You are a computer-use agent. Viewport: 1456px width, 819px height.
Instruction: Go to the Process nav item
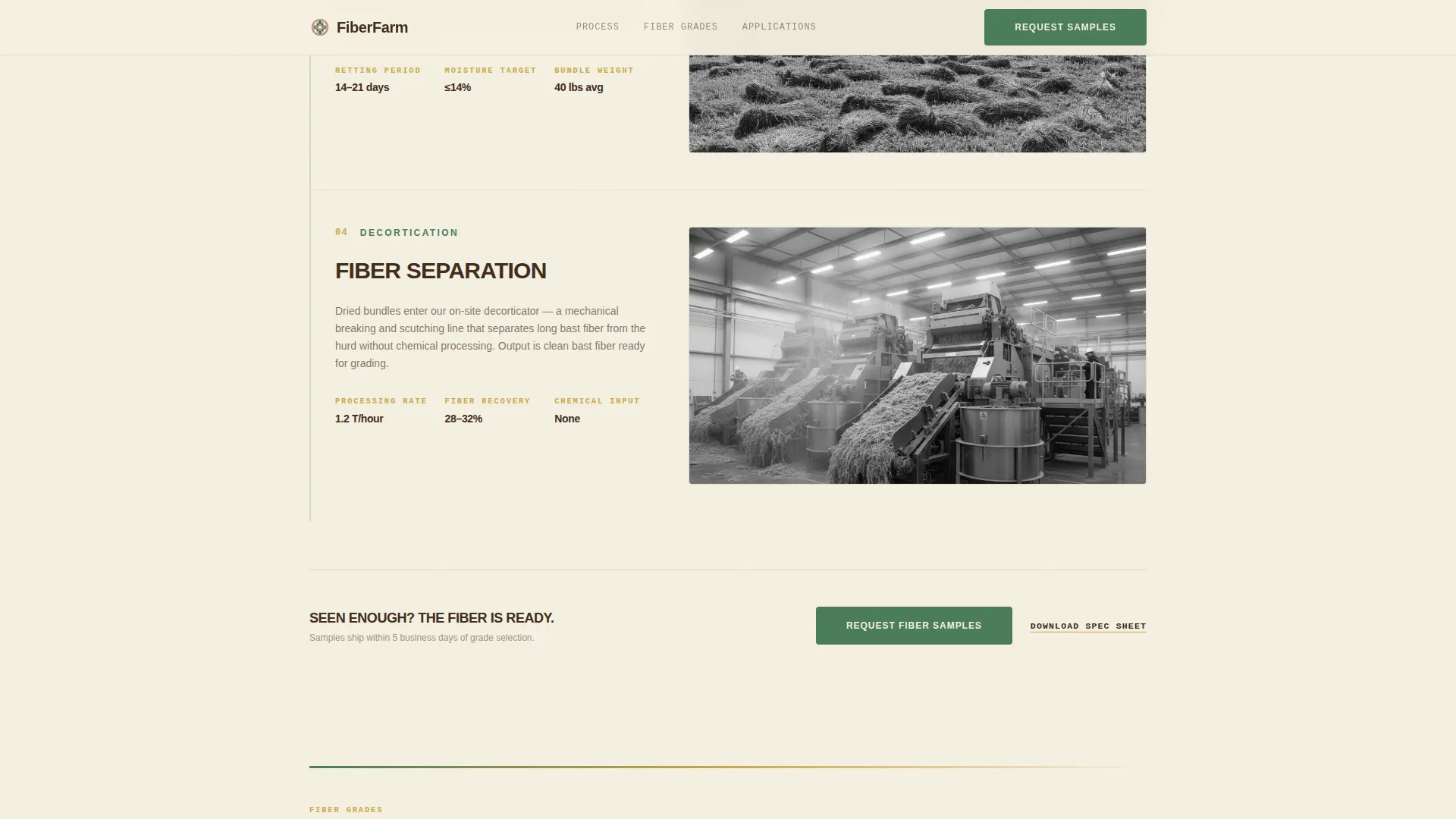(598, 27)
